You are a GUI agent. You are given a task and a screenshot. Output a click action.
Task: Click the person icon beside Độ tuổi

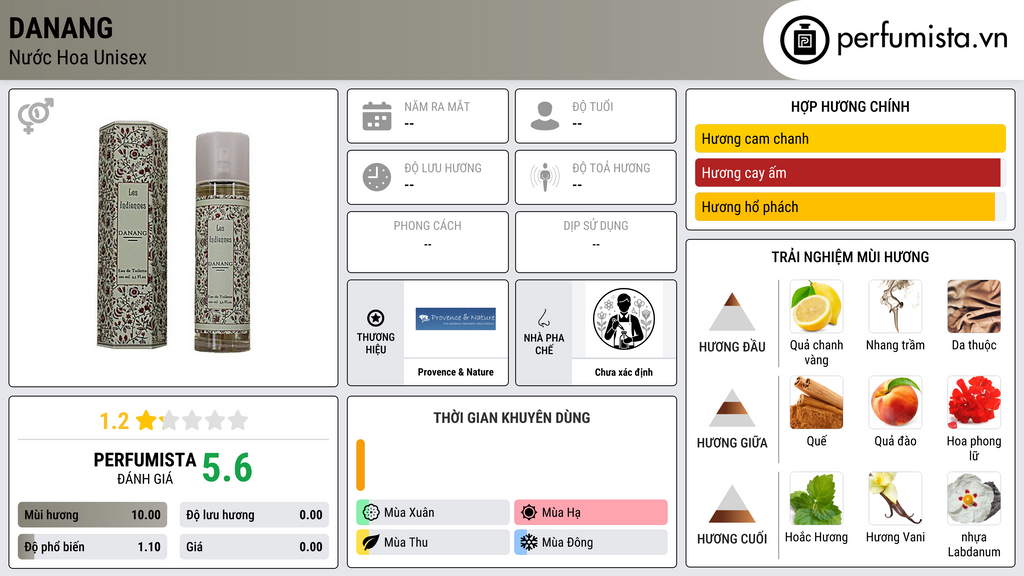point(545,116)
